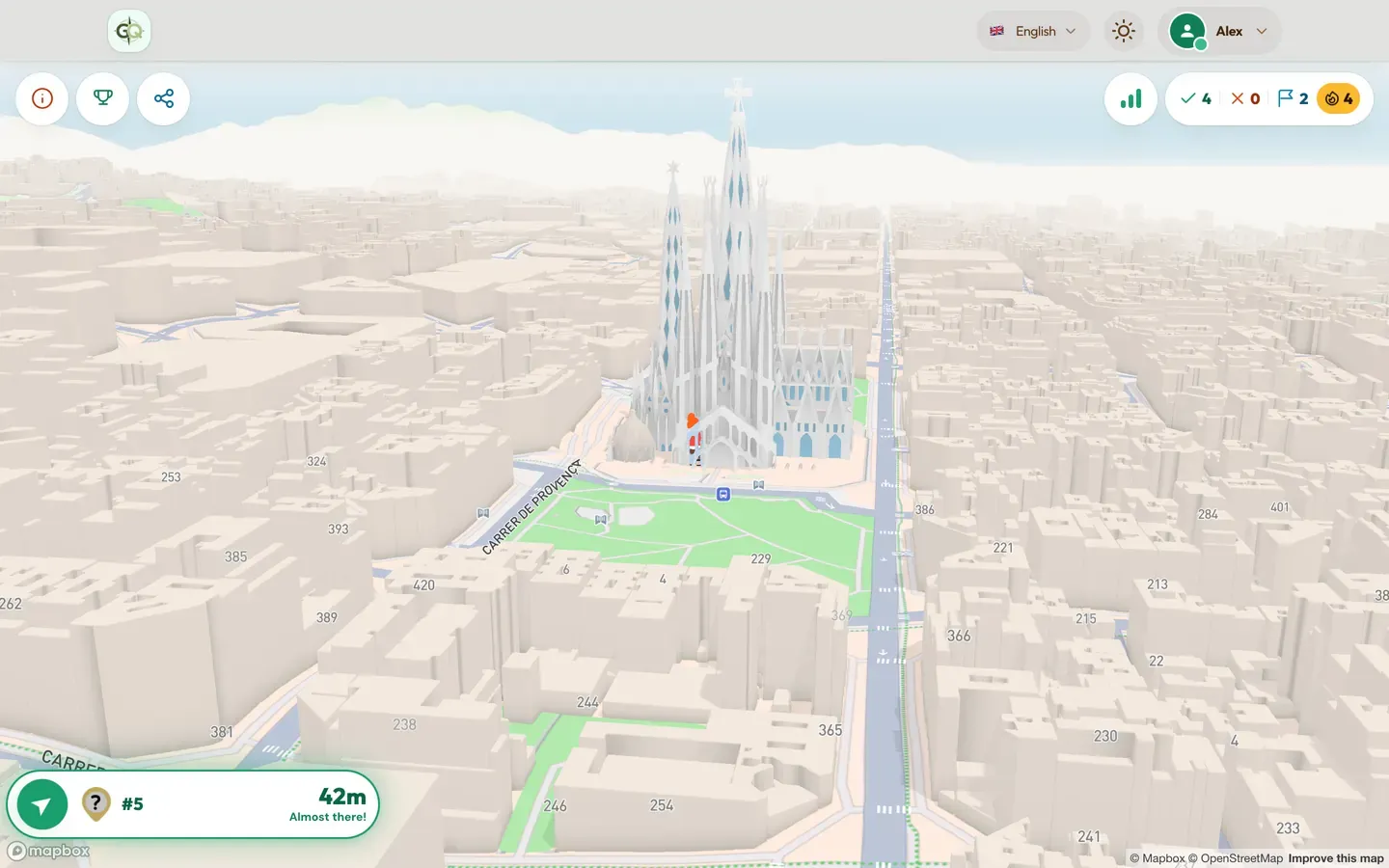The height and width of the screenshot is (868, 1389).
Task: Click the blue bus stop icon
Action: pyautogui.click(x=723, y=494)
